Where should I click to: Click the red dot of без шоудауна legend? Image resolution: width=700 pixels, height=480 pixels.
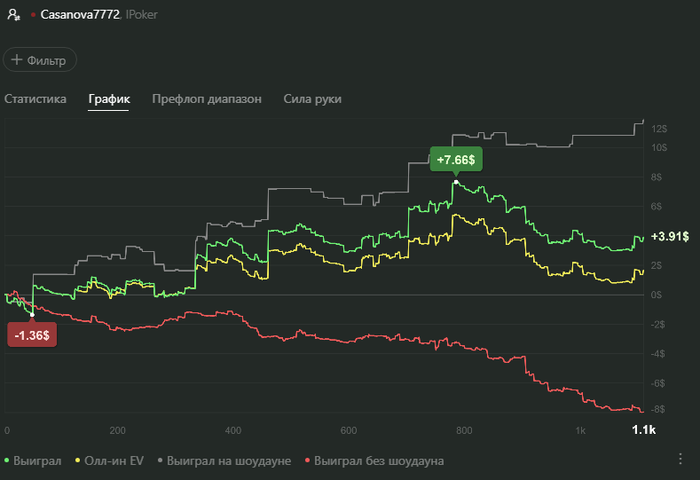(x=307, y=460)
